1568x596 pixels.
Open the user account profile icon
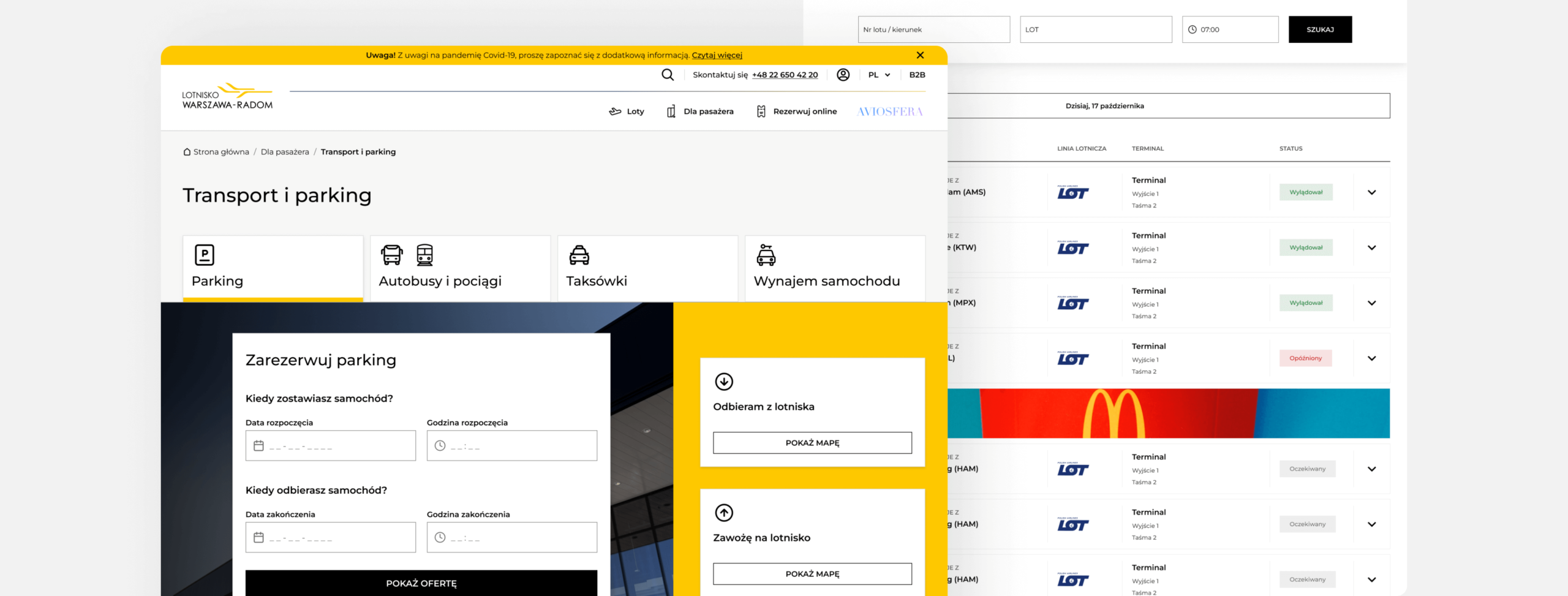[843, 75]
